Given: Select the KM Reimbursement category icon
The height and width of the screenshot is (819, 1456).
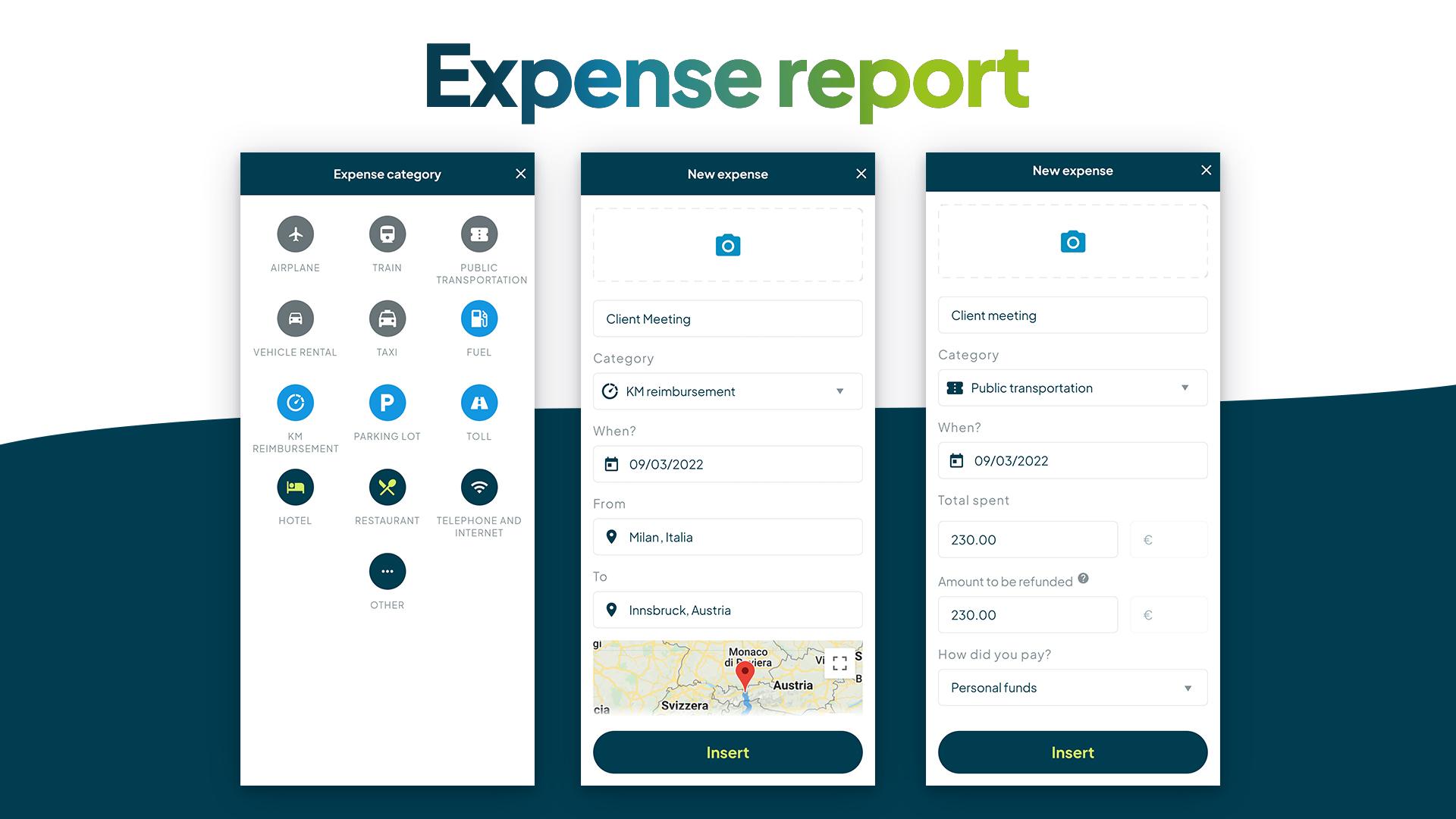Looking at the screenshot, I should point(294,403).
